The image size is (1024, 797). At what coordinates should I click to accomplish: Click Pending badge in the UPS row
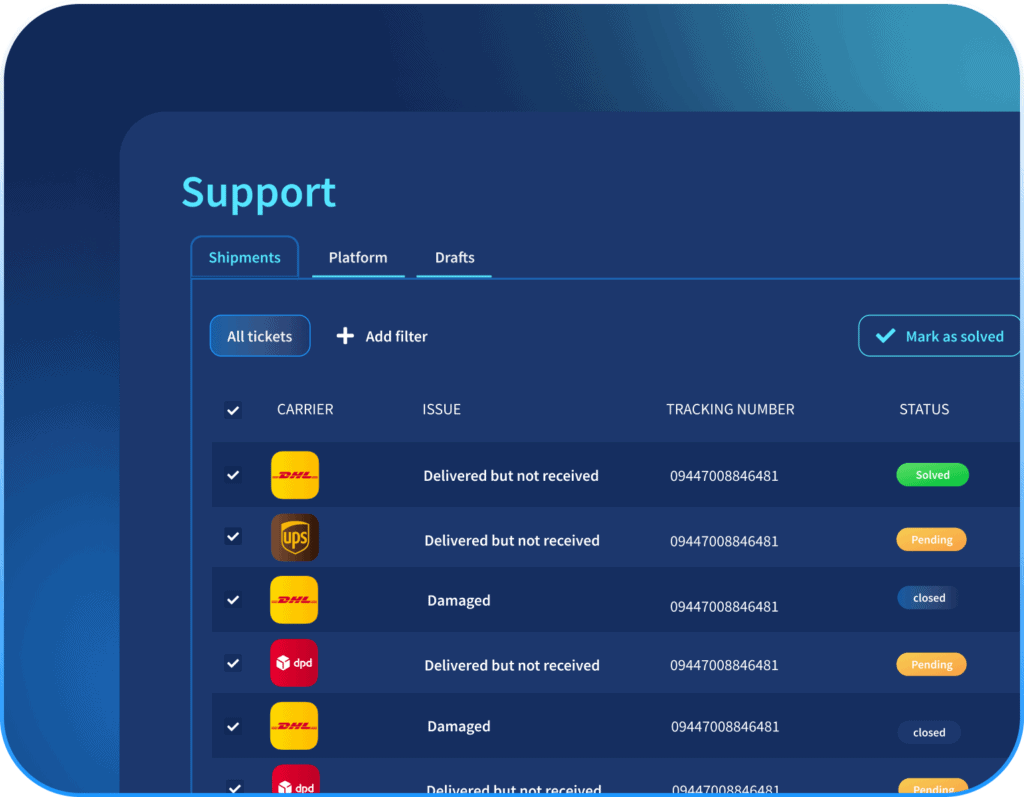931,540
